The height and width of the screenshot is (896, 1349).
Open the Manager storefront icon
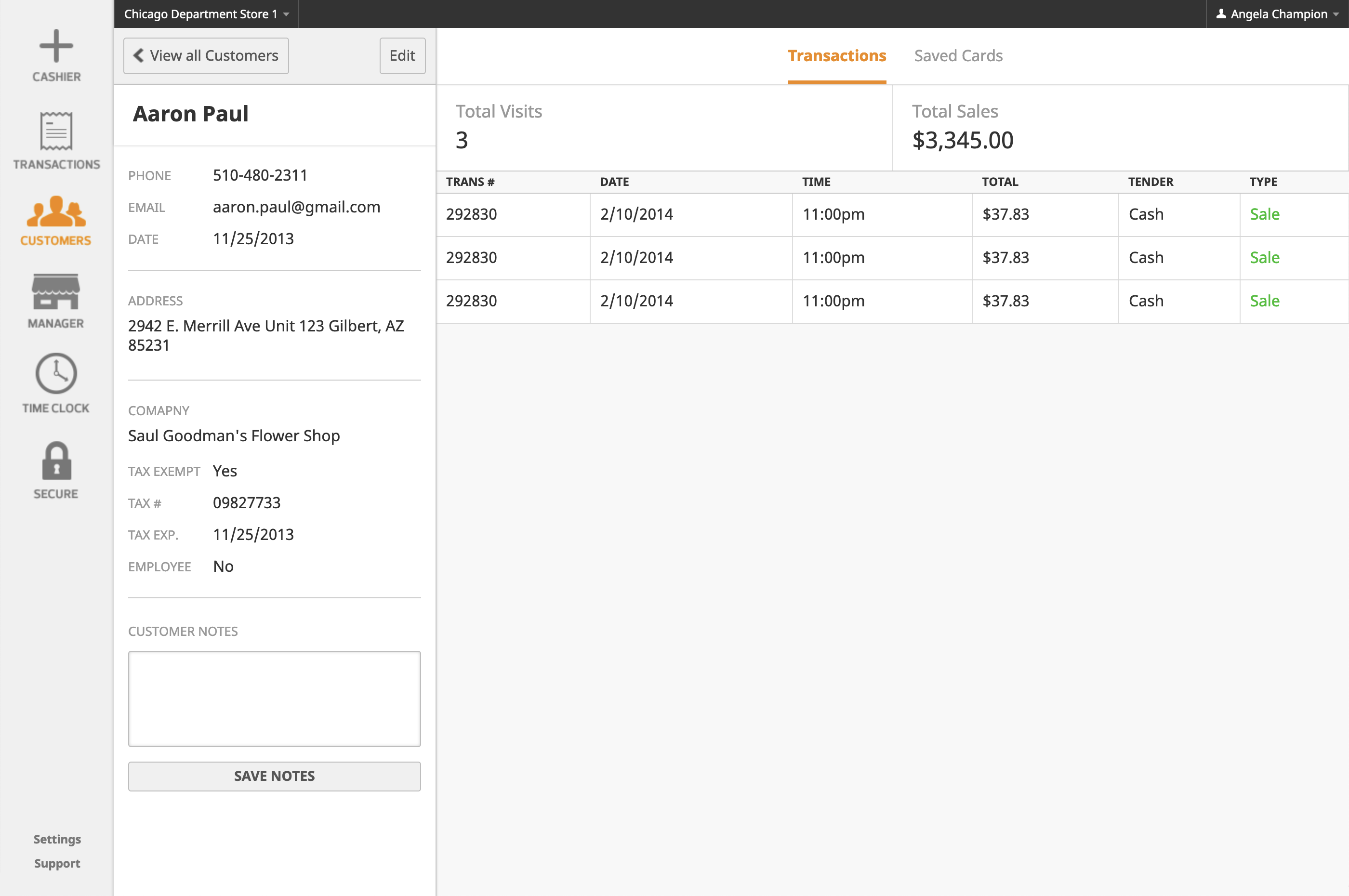56,291
